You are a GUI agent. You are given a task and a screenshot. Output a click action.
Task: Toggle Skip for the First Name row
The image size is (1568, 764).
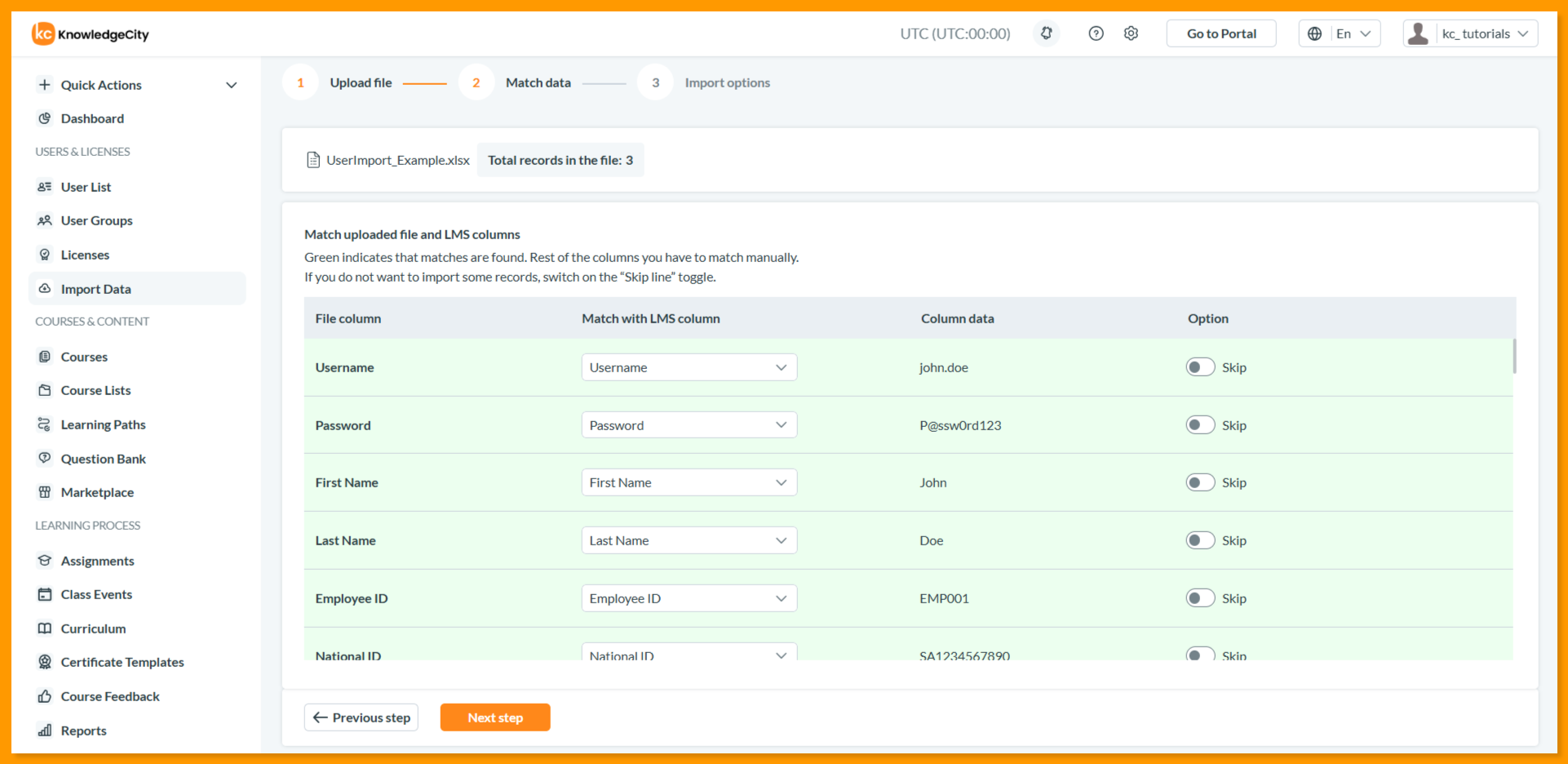click(1200, 482)
